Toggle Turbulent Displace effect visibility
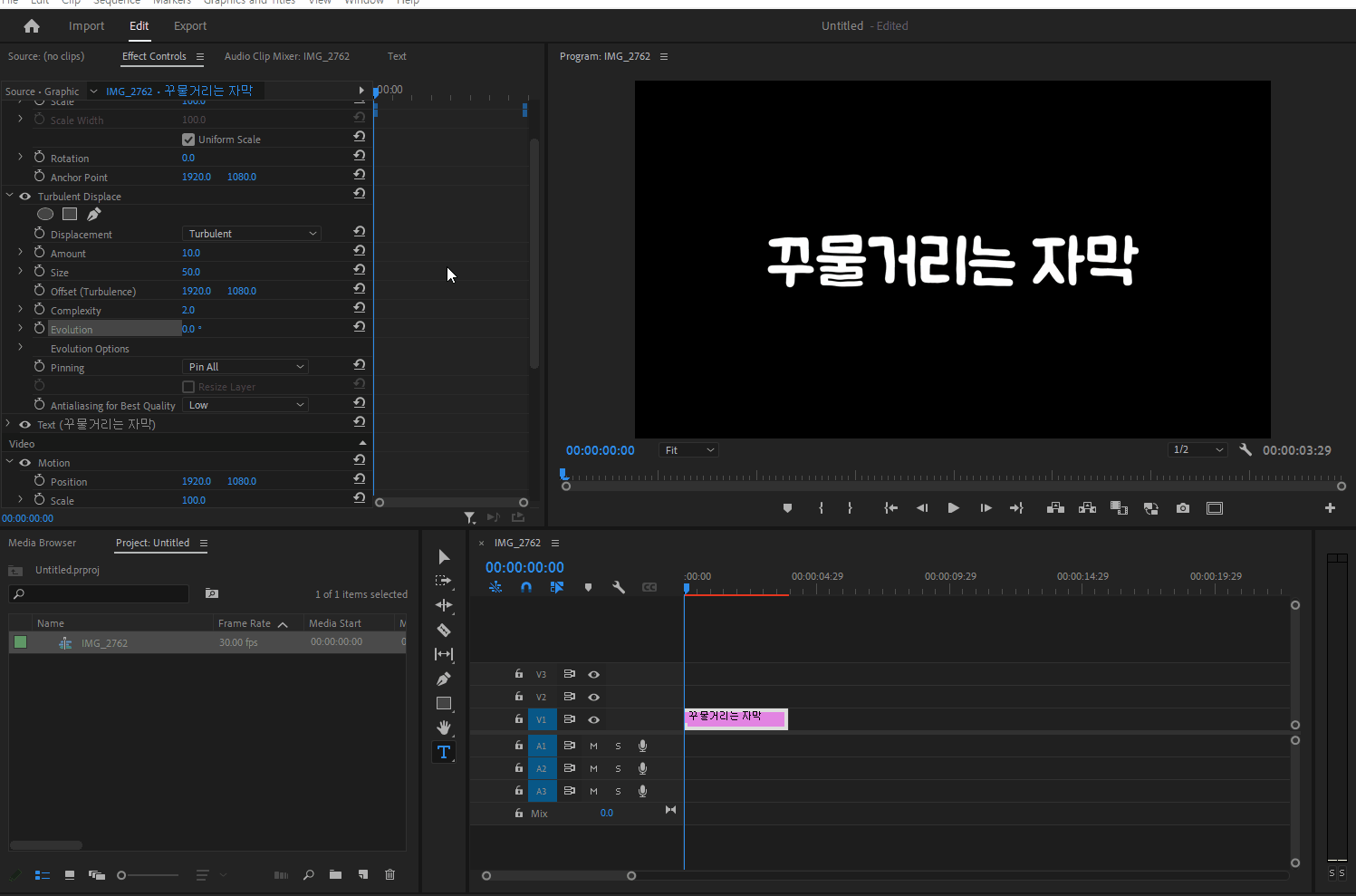 coord(24,197)
